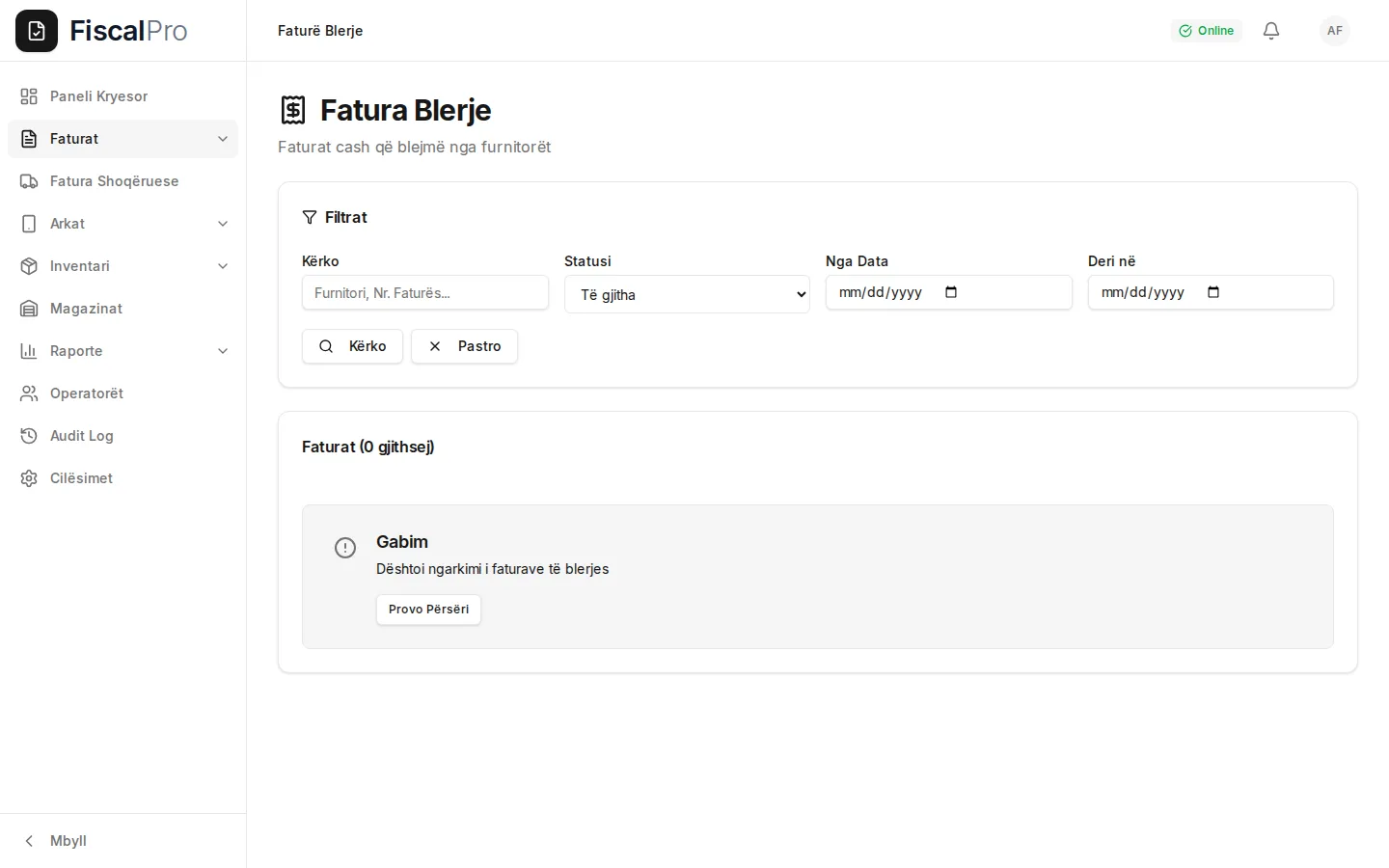Click the Dështoi ngarkimi error message
Viewport: 1389px width, 868px height.
492,569
